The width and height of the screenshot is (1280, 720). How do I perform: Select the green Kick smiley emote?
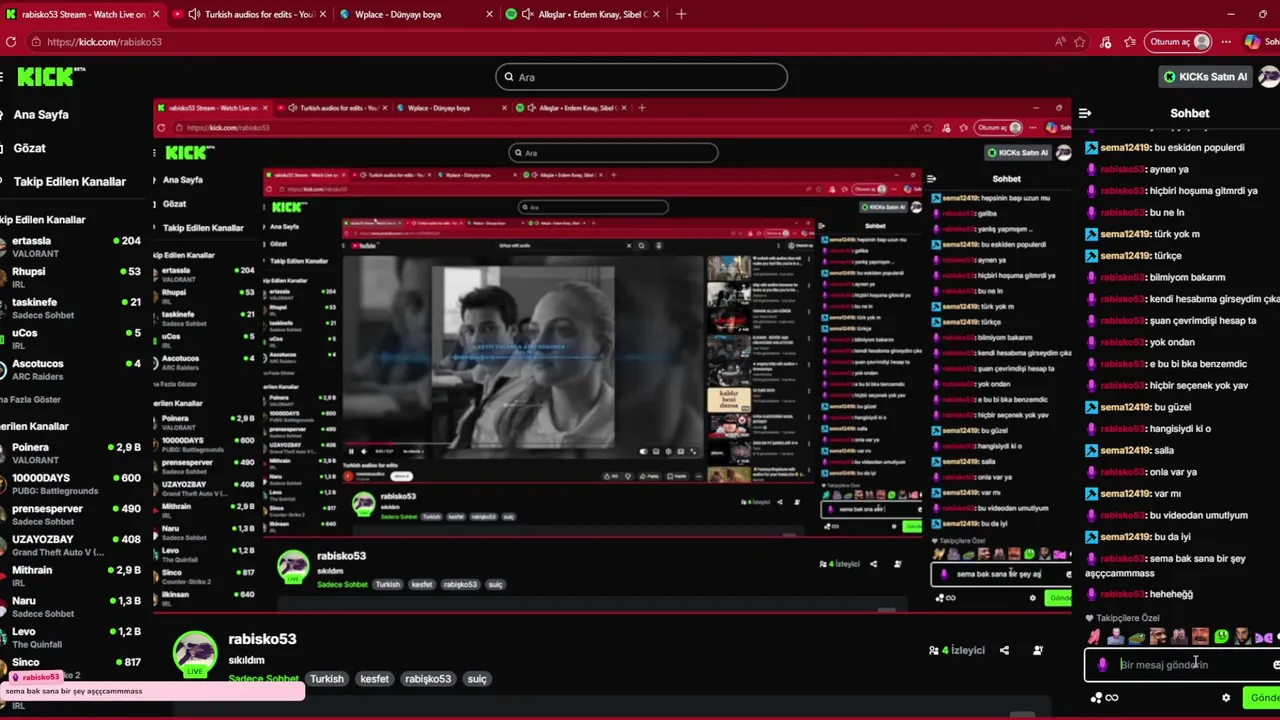[1221, 637]
